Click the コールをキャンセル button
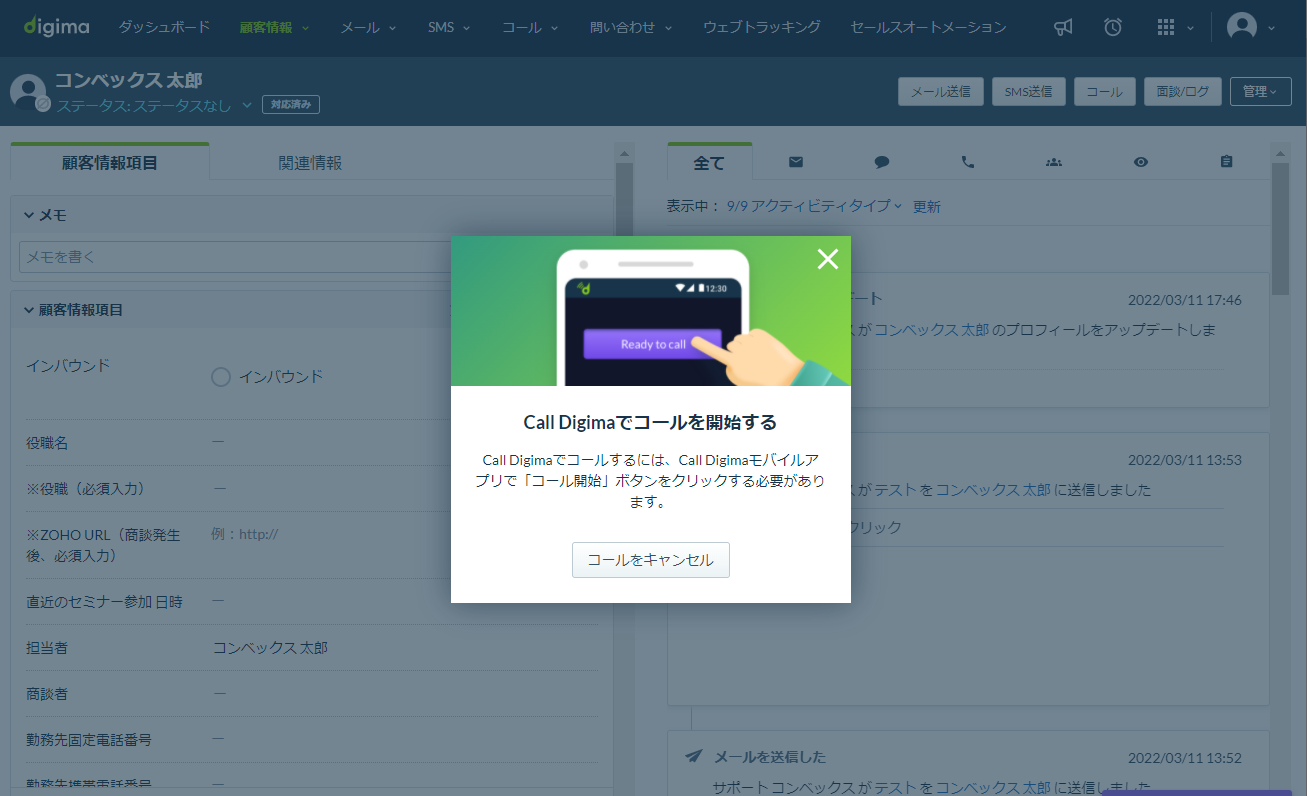This screenshot has width=1307, height=796. 651,560
